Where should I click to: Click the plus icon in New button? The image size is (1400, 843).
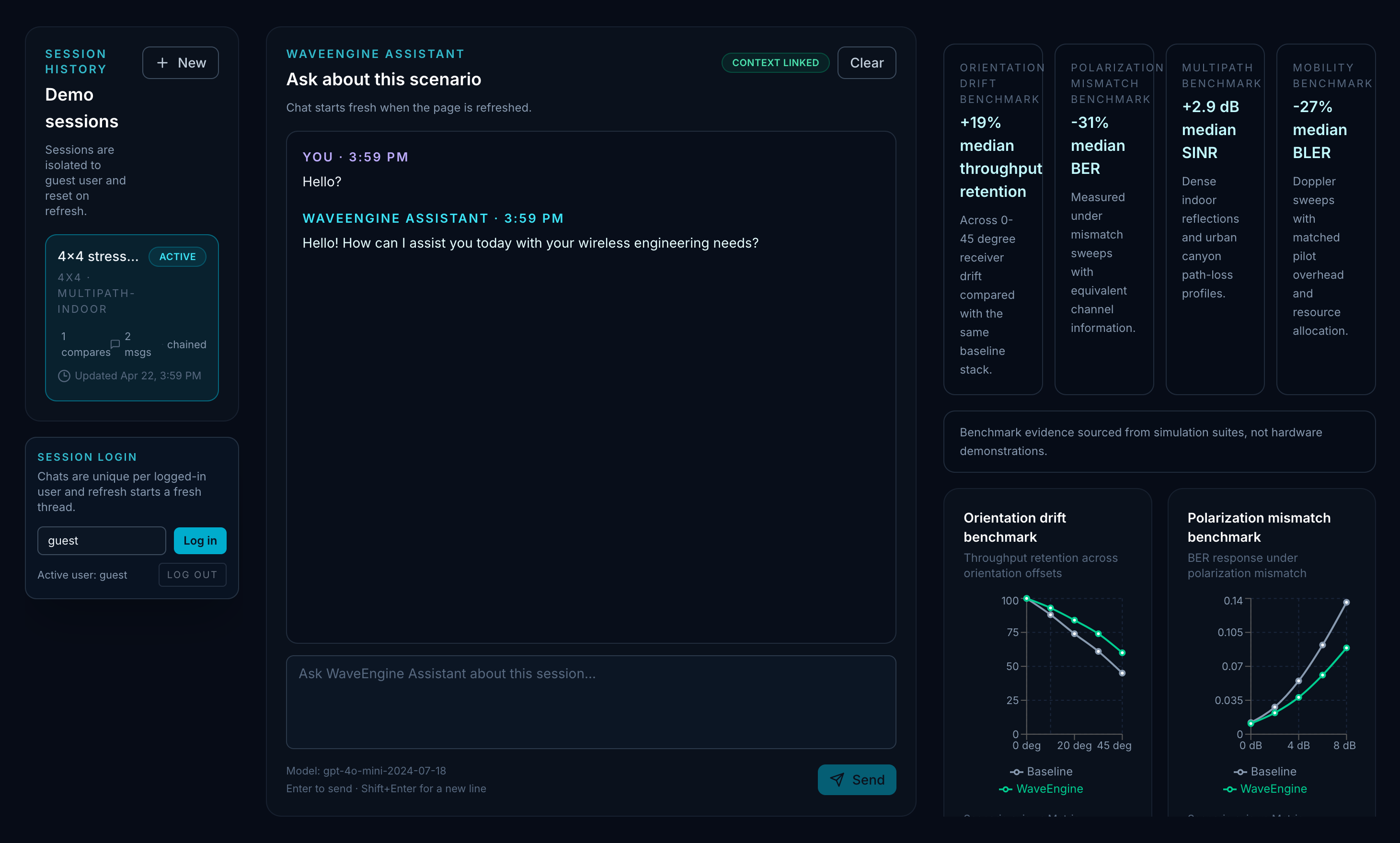[162, 62]
